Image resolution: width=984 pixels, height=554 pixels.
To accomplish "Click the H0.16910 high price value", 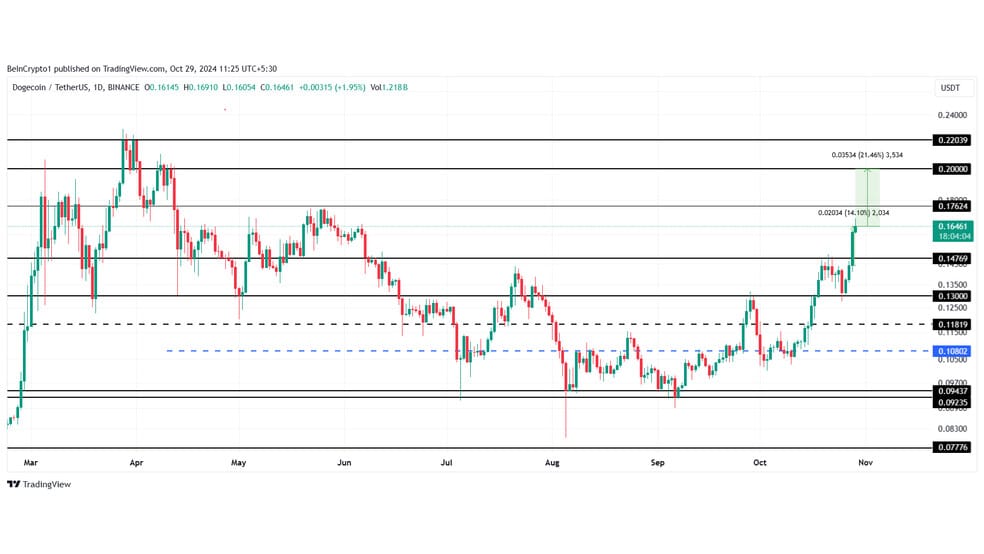I will pyautogui.click(x=201, y=88).
